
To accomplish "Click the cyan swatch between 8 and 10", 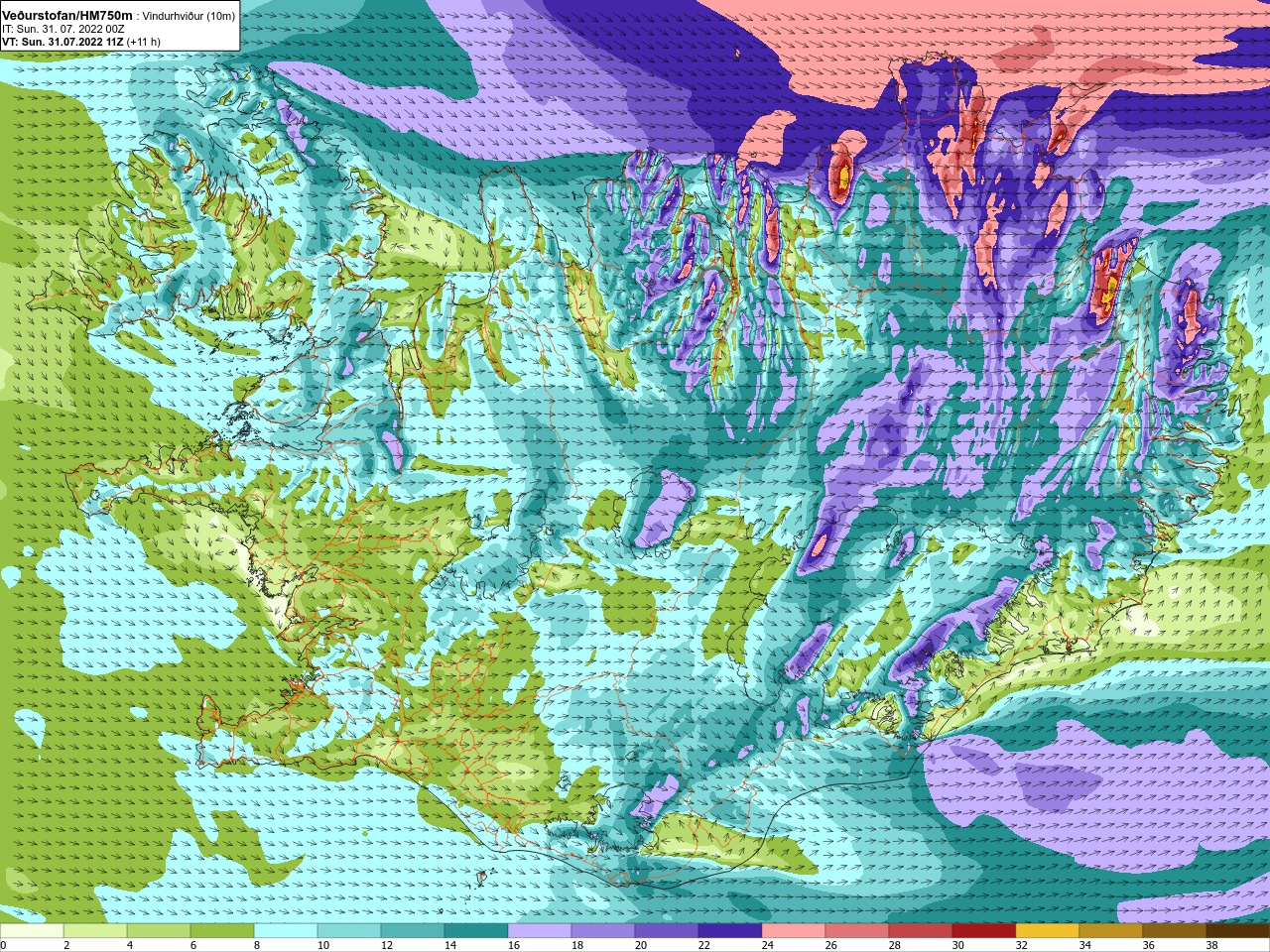I will (x=286, y=931).
